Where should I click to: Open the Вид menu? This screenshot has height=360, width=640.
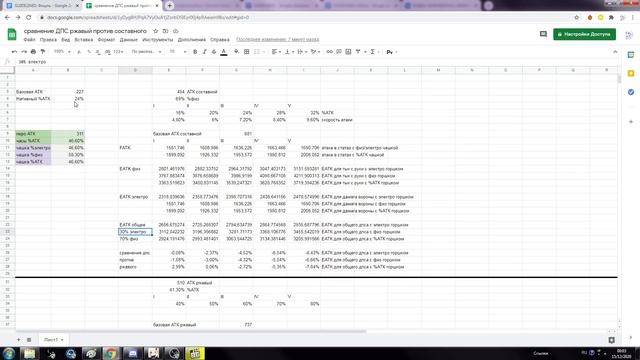point(66,40)
